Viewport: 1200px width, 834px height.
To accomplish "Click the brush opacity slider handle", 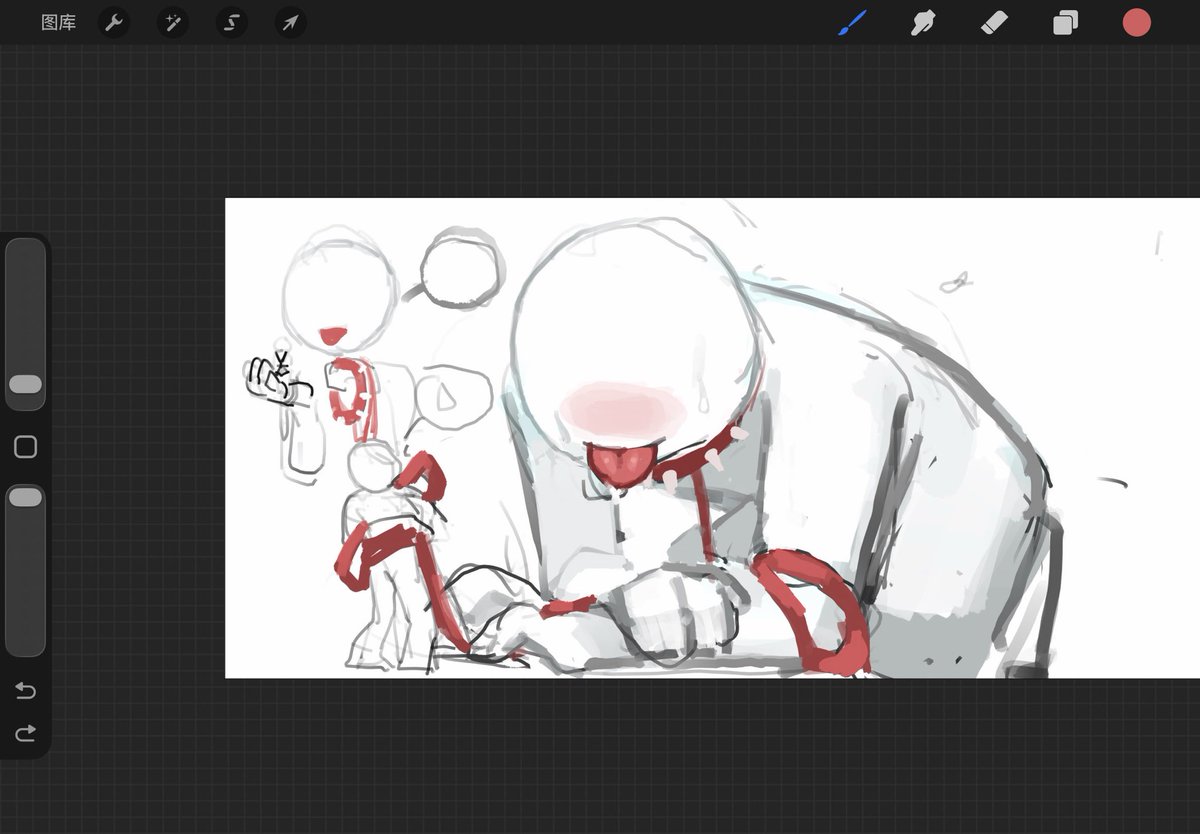I will pyautogui.click(x=25, y=497).
